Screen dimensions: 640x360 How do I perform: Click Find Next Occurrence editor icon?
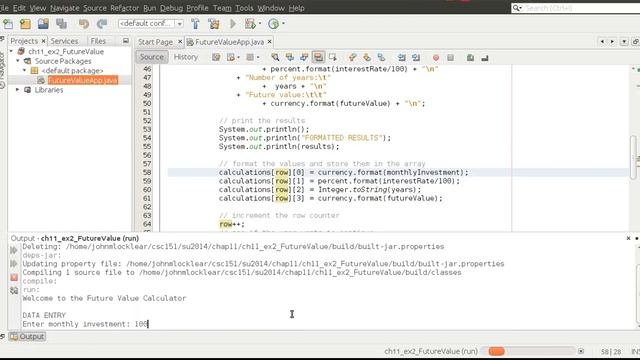[x=304, y=58]
